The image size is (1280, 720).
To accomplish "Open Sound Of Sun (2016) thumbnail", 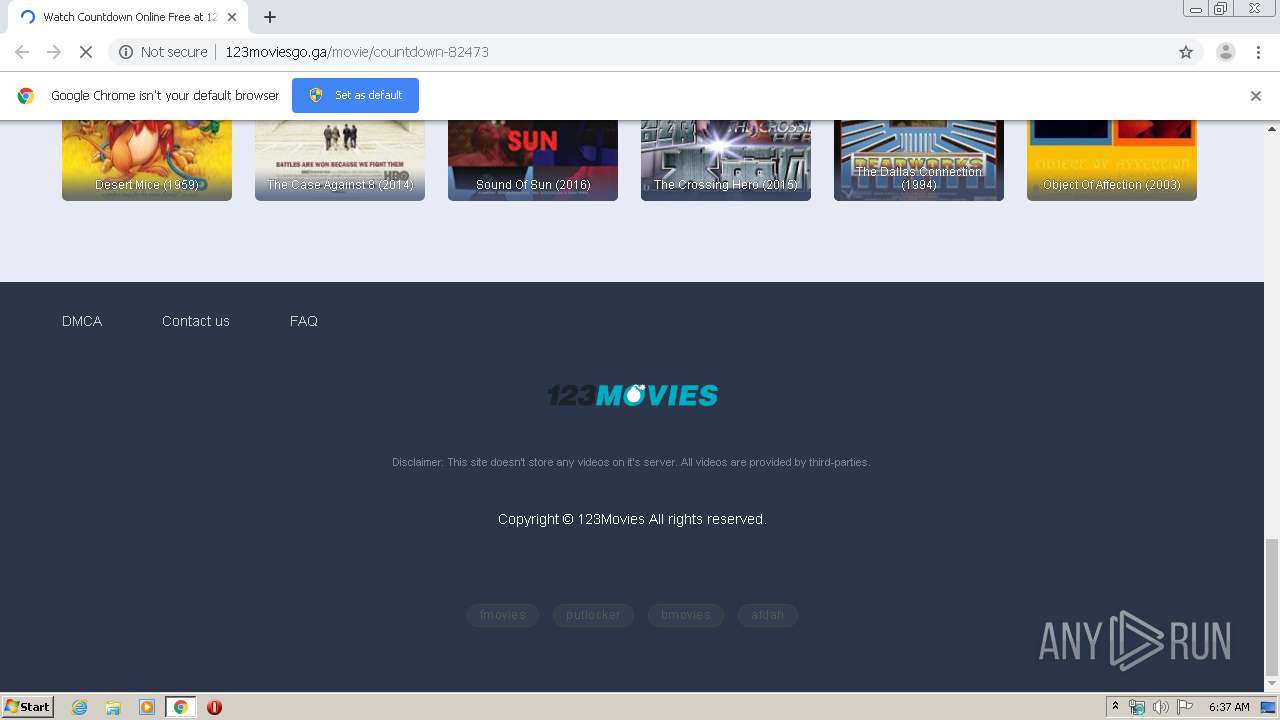I will [533, 160].
